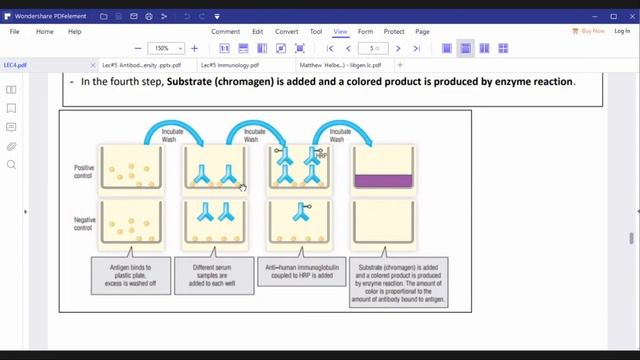Switch to the Edit tab
Image resolution: width=640 pixels, height=360 pixels.
(x=257, y=31)
